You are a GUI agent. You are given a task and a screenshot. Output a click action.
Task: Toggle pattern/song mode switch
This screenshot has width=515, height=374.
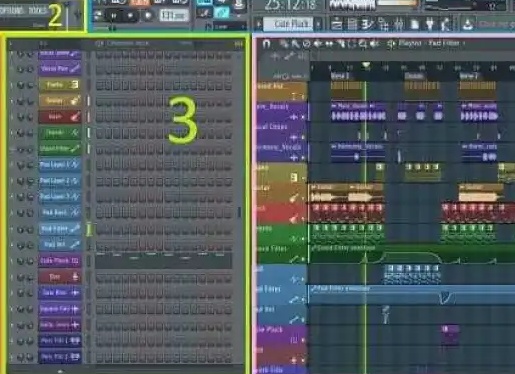point(98,15)
